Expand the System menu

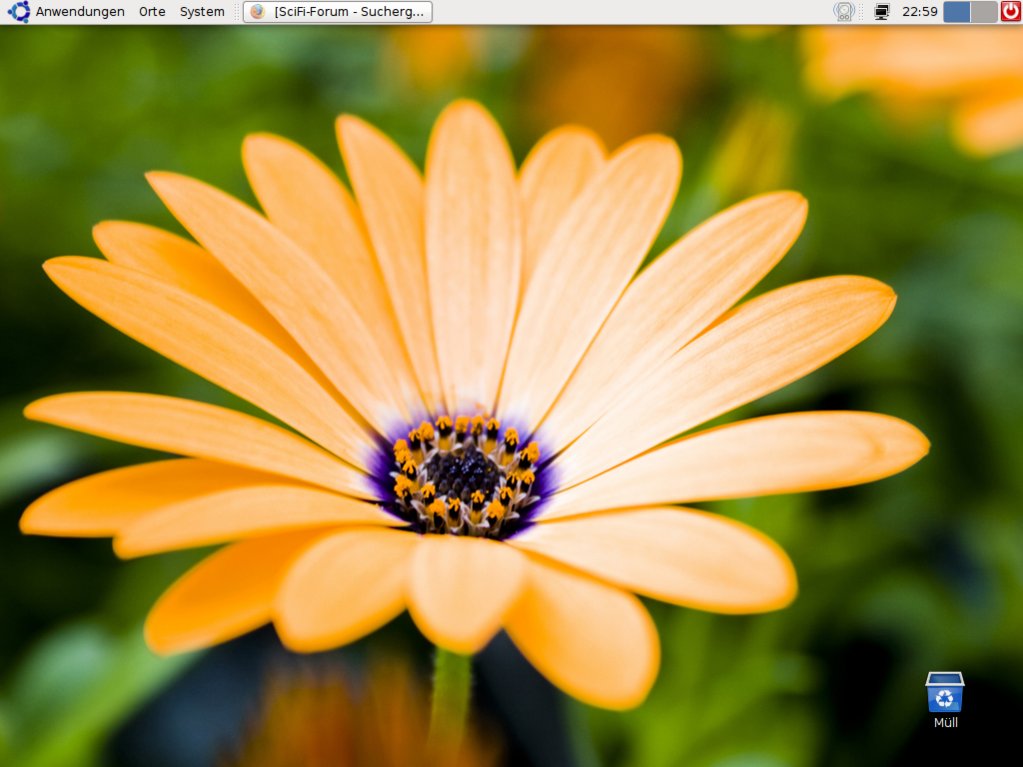202,12
